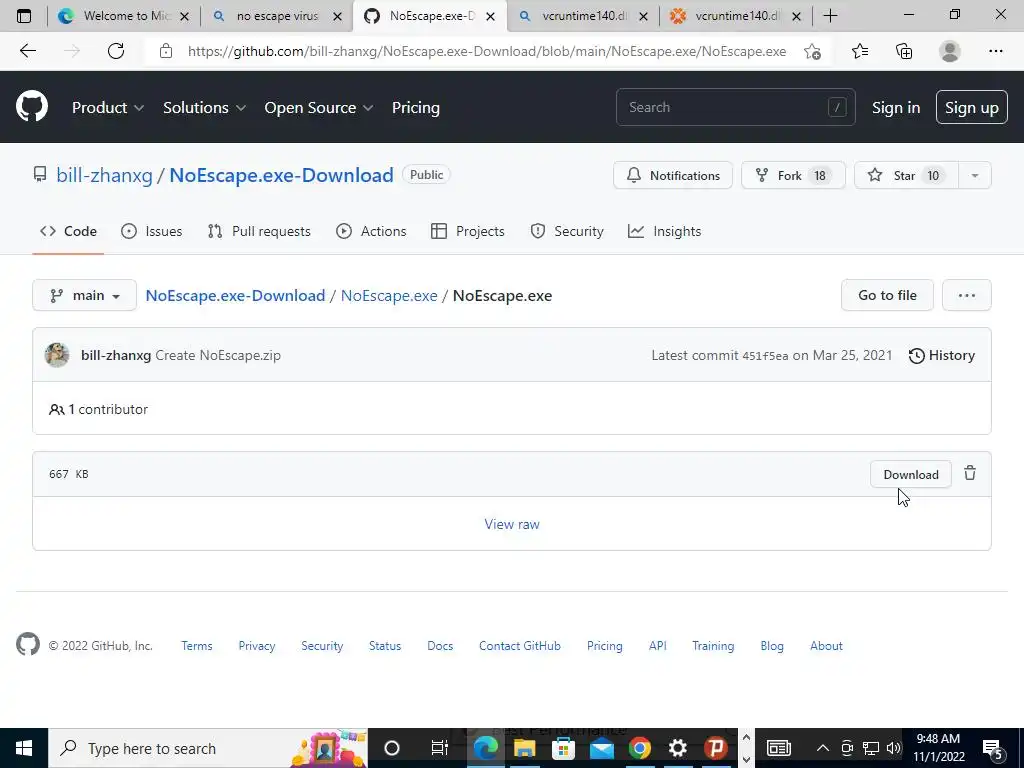Image resolution: width=1024 pixels, height=768 pixels.
Task: Click the GitHub search field
Action: click(735, 107)
